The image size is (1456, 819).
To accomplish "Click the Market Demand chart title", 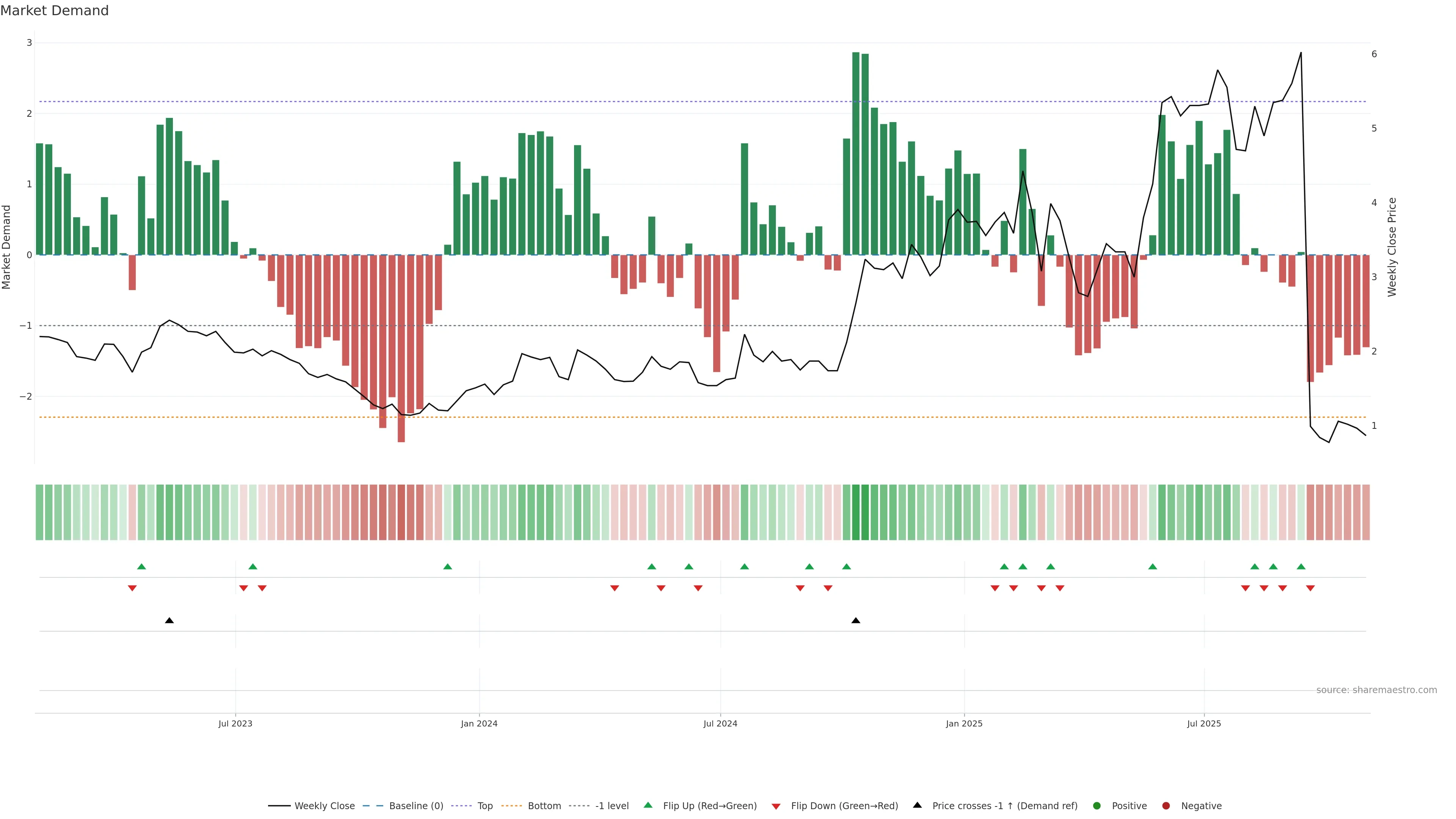I will (54, 11).
